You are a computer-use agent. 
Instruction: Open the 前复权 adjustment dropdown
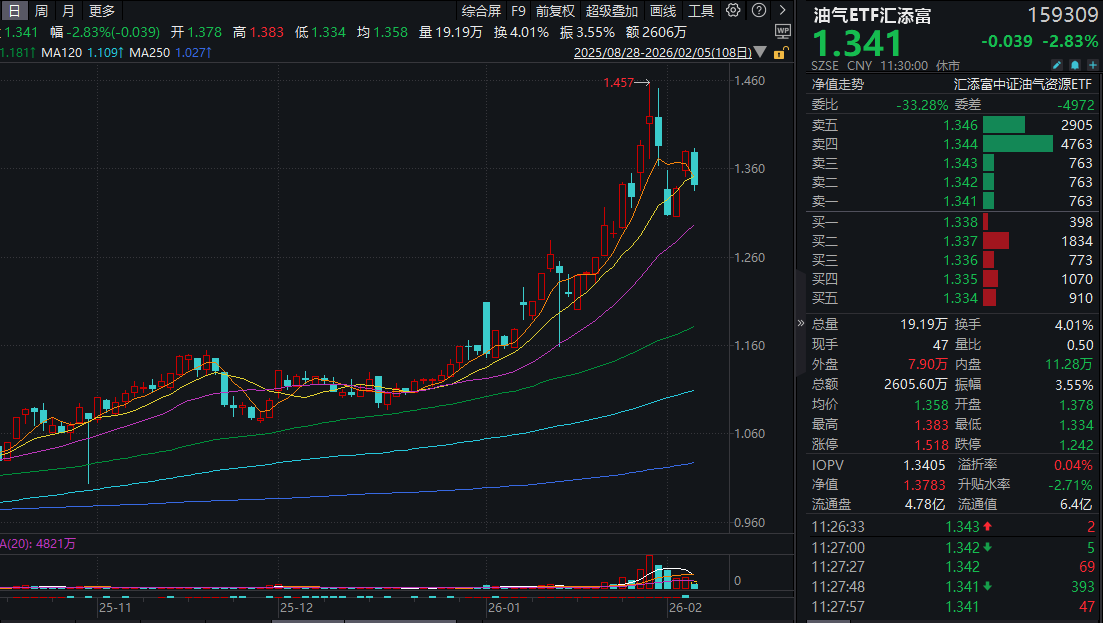(555, 11)
